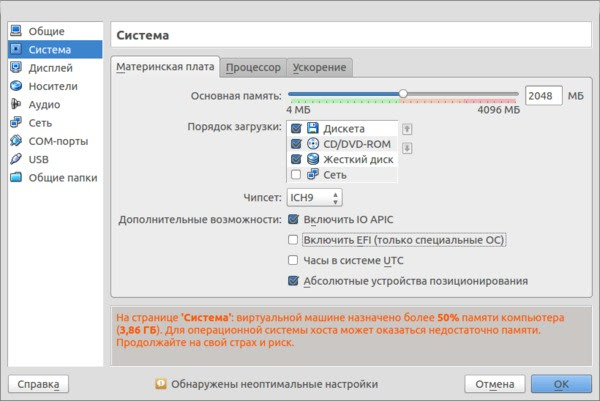The height and width of the screenshot is (401, 600).
Task: Click the Жесткий диск label in boot list
Action: click(x=358, y=160)
